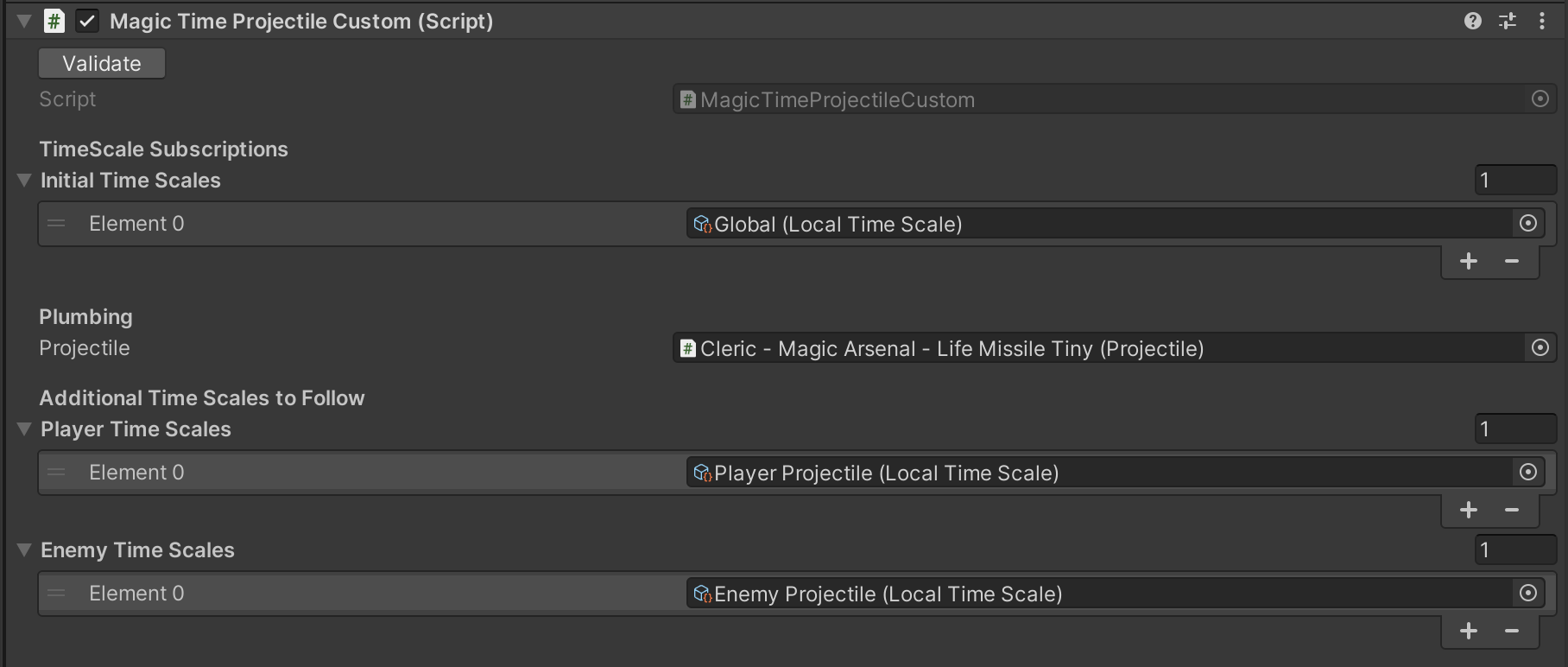
Task: Add element to Initial Time Scales list
Action: click(x=1469, y=262)
